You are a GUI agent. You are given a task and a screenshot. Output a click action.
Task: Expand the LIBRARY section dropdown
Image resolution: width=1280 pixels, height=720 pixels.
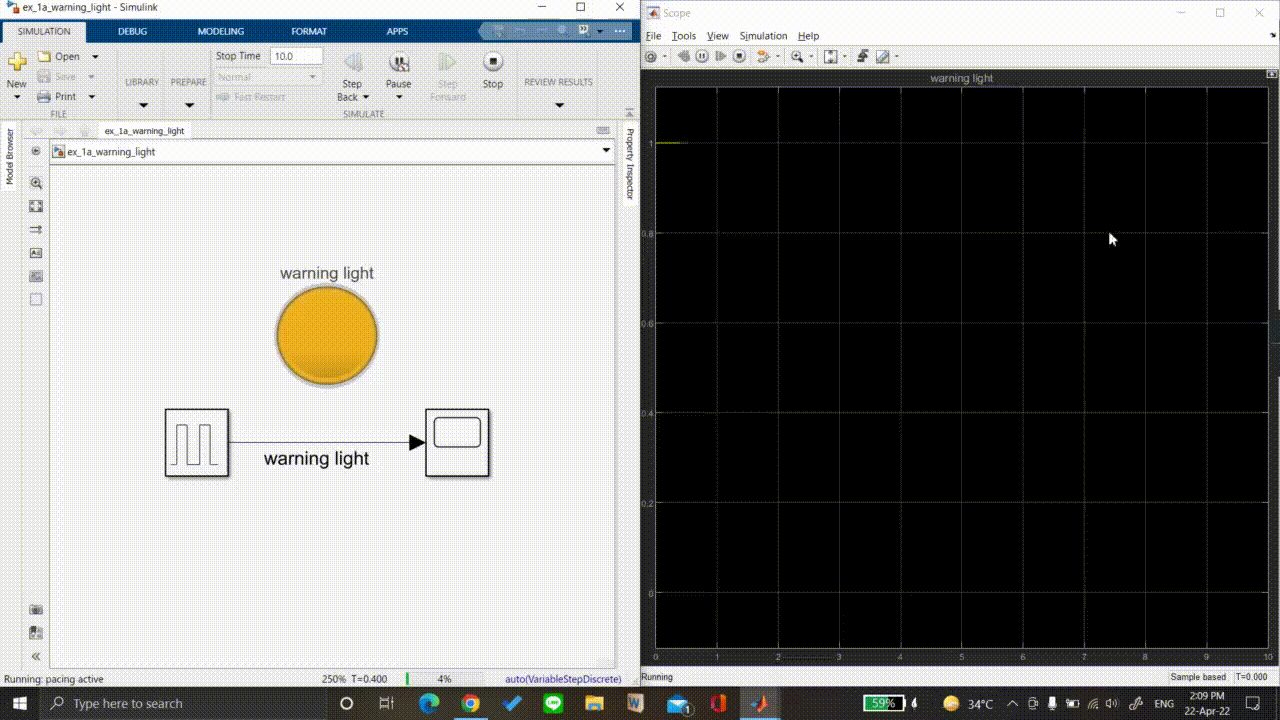pyautogui.click(x=142, y=105)
